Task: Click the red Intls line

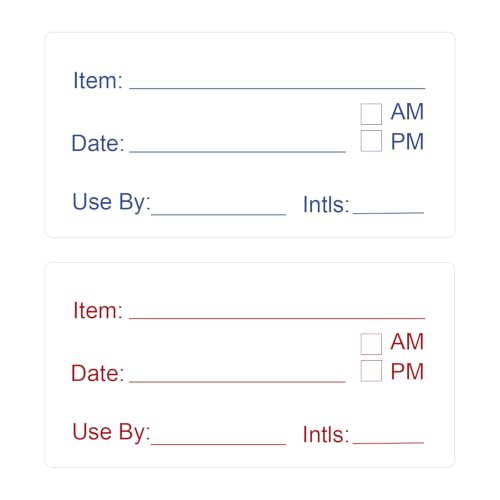Action: coord(388,442)
